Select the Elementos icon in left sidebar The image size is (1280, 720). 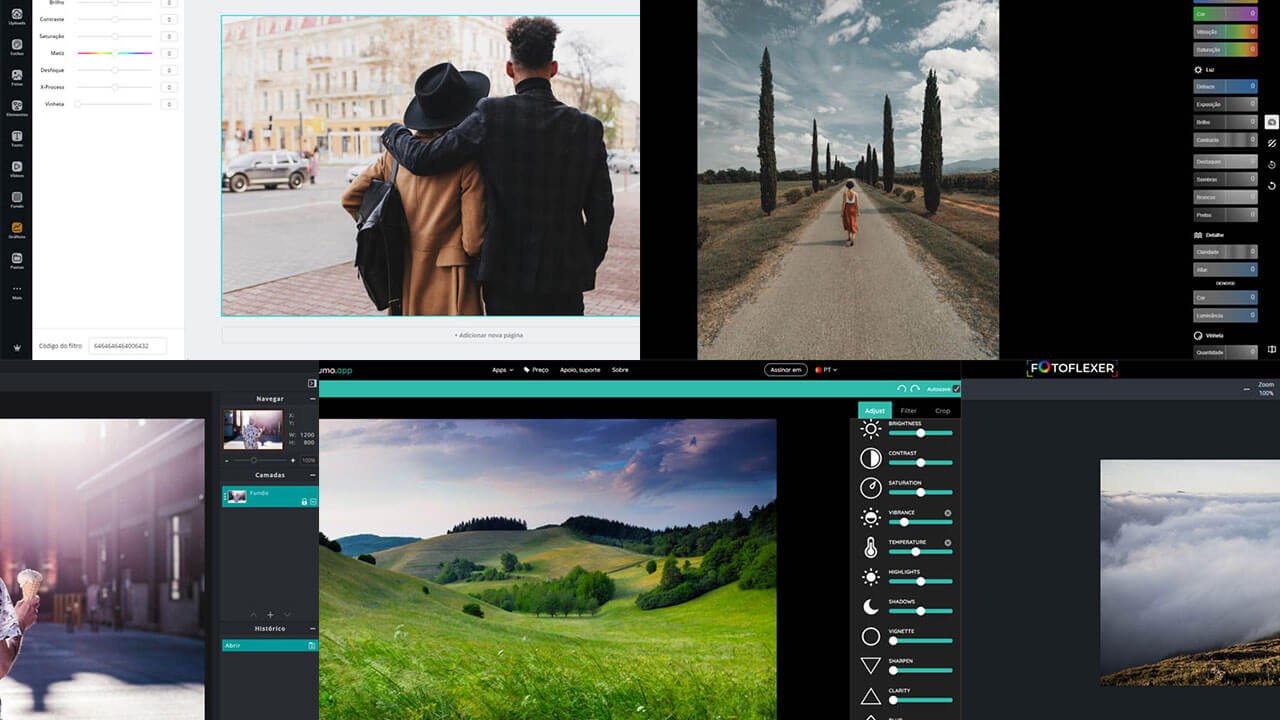point(17,106)
